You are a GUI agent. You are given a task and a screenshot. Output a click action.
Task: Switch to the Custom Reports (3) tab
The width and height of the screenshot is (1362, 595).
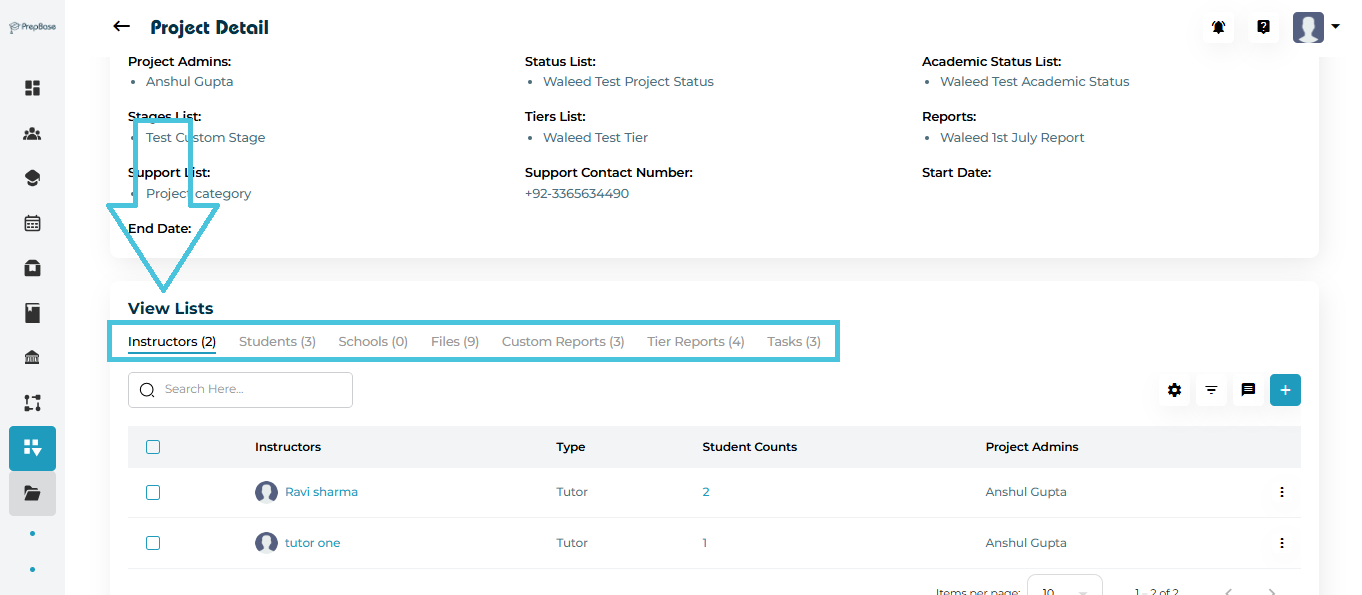[x=563, y=341]
